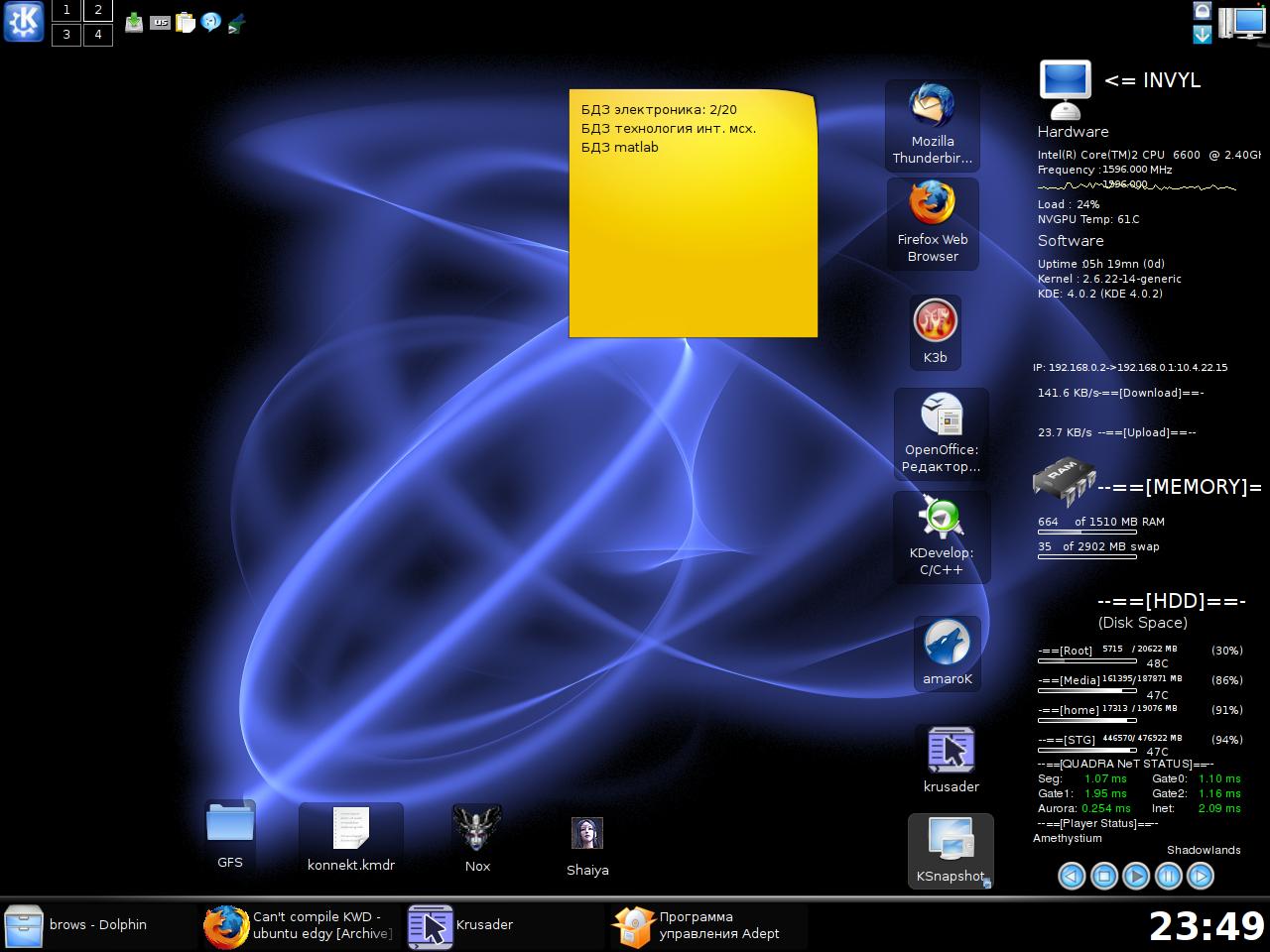This screenshot has width=1270, height=952.
Task: Open OpenOffice text editor icon
Action: (941, 432)
